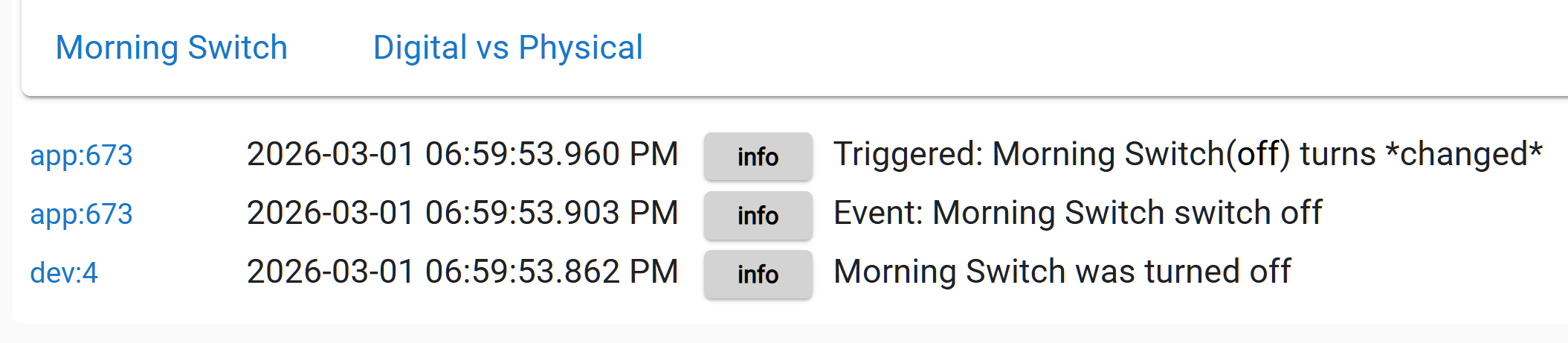1568x343 pixels.
Task: Click the "Triggered:" prefix in the first log message
Action: coord(908,155)
